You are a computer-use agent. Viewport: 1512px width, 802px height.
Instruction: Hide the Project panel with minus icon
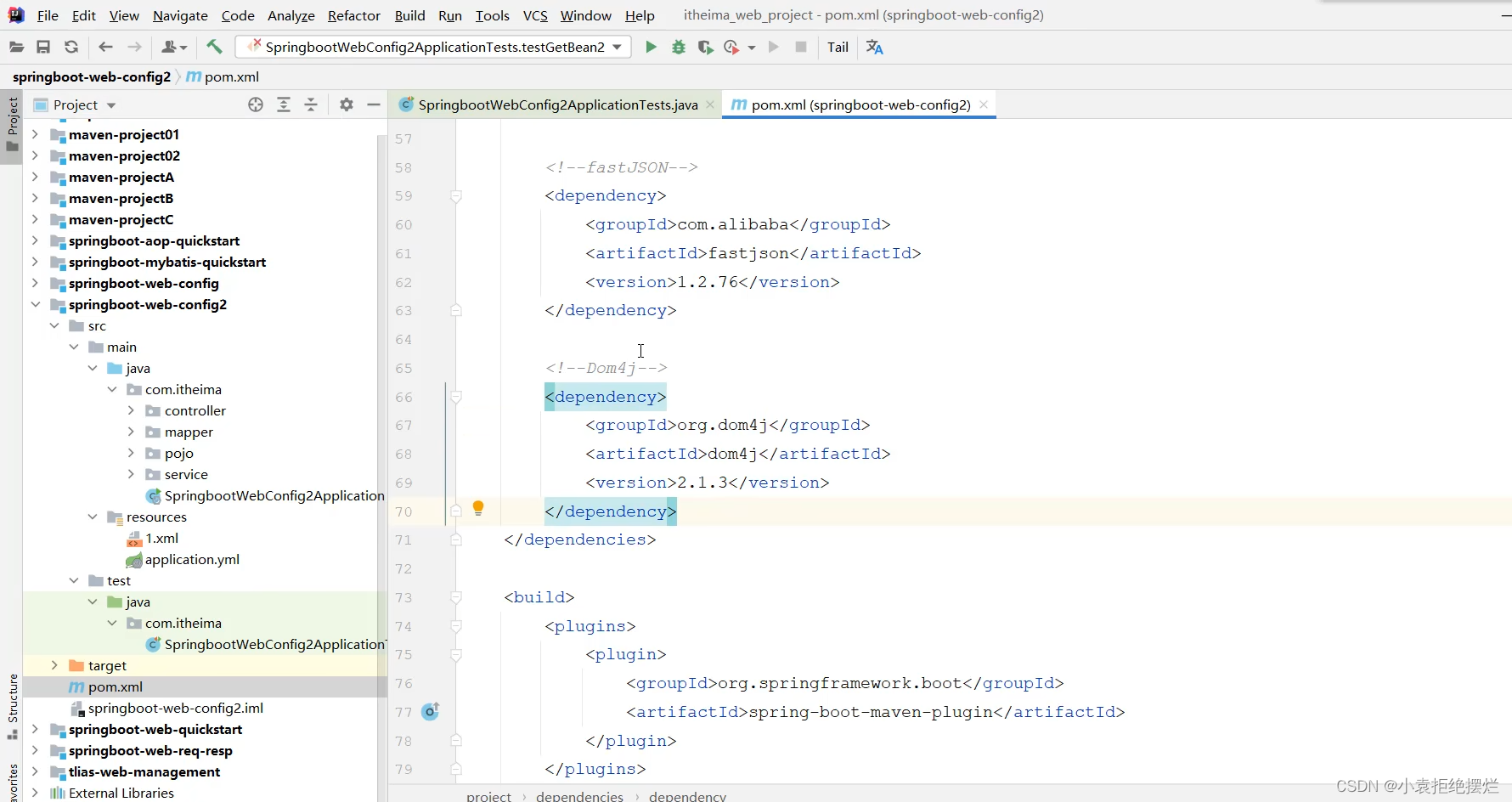pos(374,104)
